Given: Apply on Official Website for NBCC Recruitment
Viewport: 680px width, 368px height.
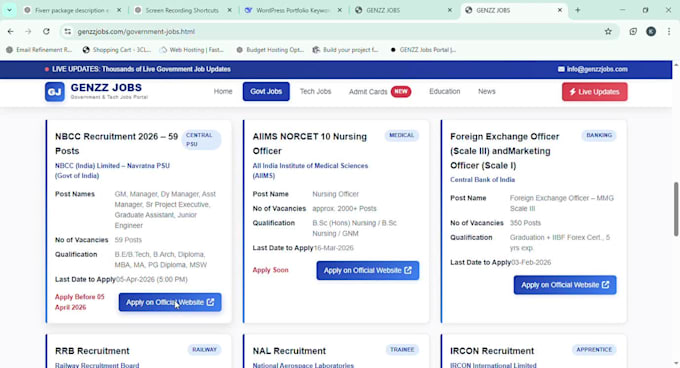Looking at the screenshot, I should click(170, 302).
